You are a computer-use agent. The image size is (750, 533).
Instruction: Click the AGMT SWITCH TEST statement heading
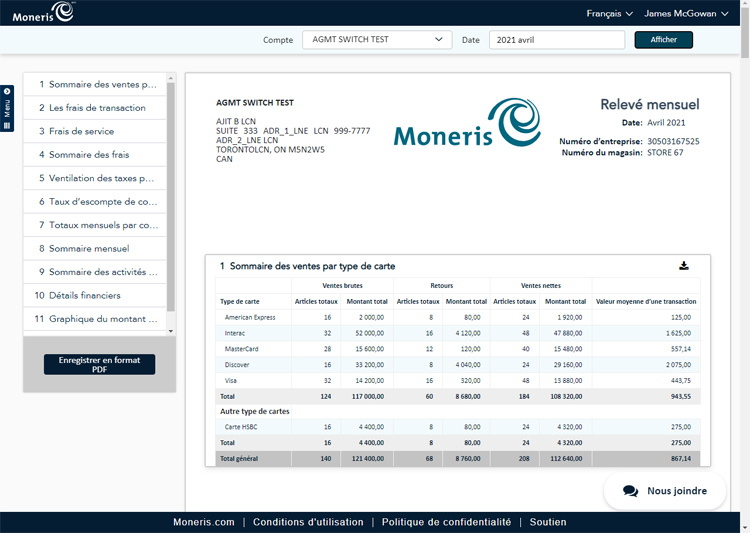pos(255,102)
